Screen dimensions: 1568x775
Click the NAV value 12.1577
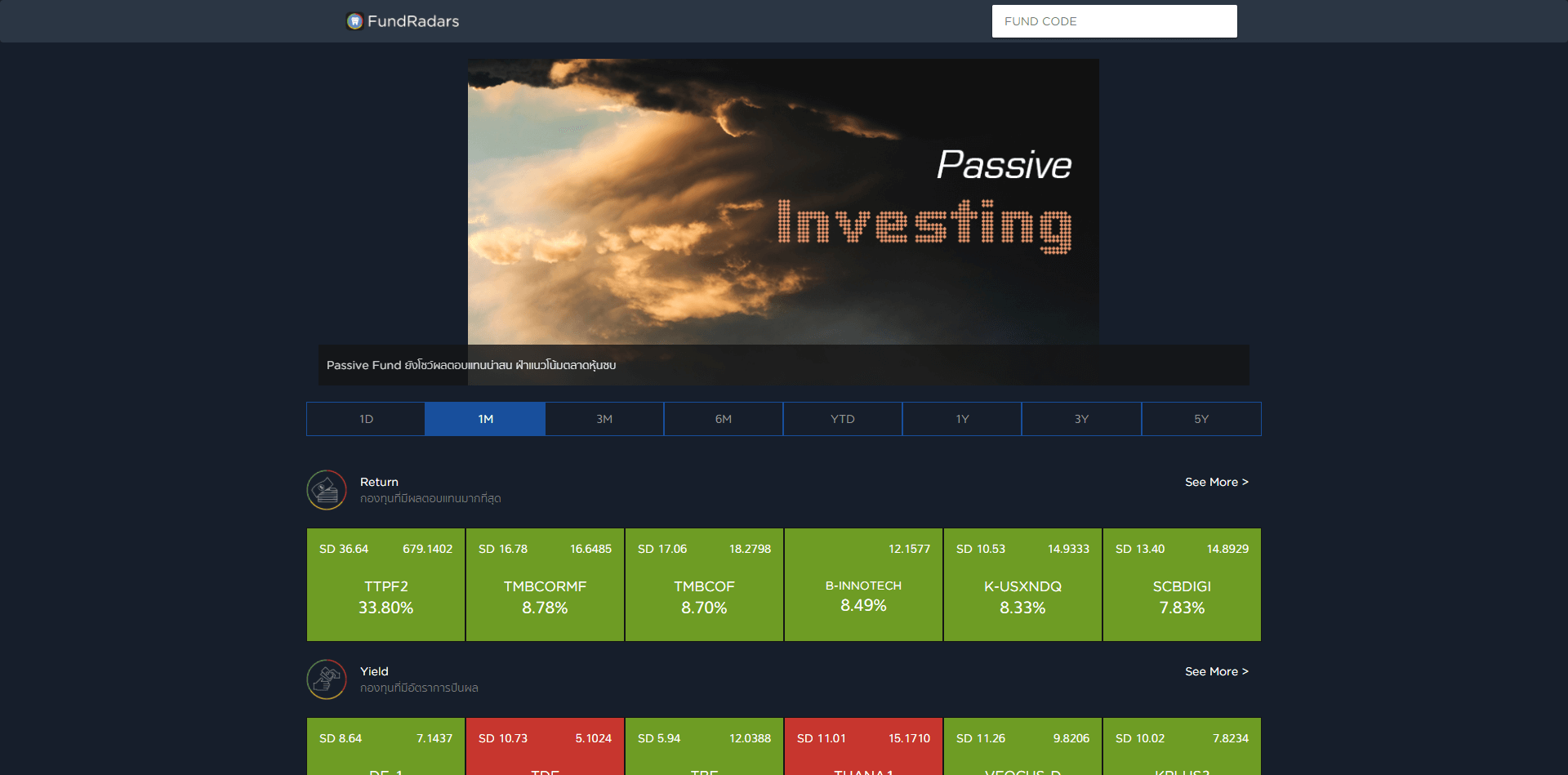[909, 549]
